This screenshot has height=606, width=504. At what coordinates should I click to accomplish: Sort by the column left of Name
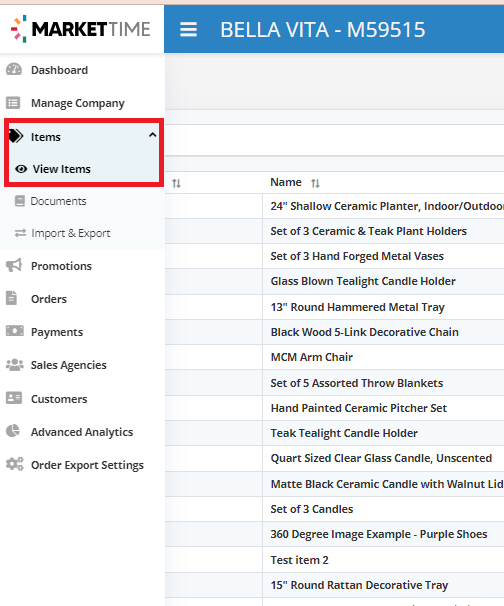click(x=176, y=183)
